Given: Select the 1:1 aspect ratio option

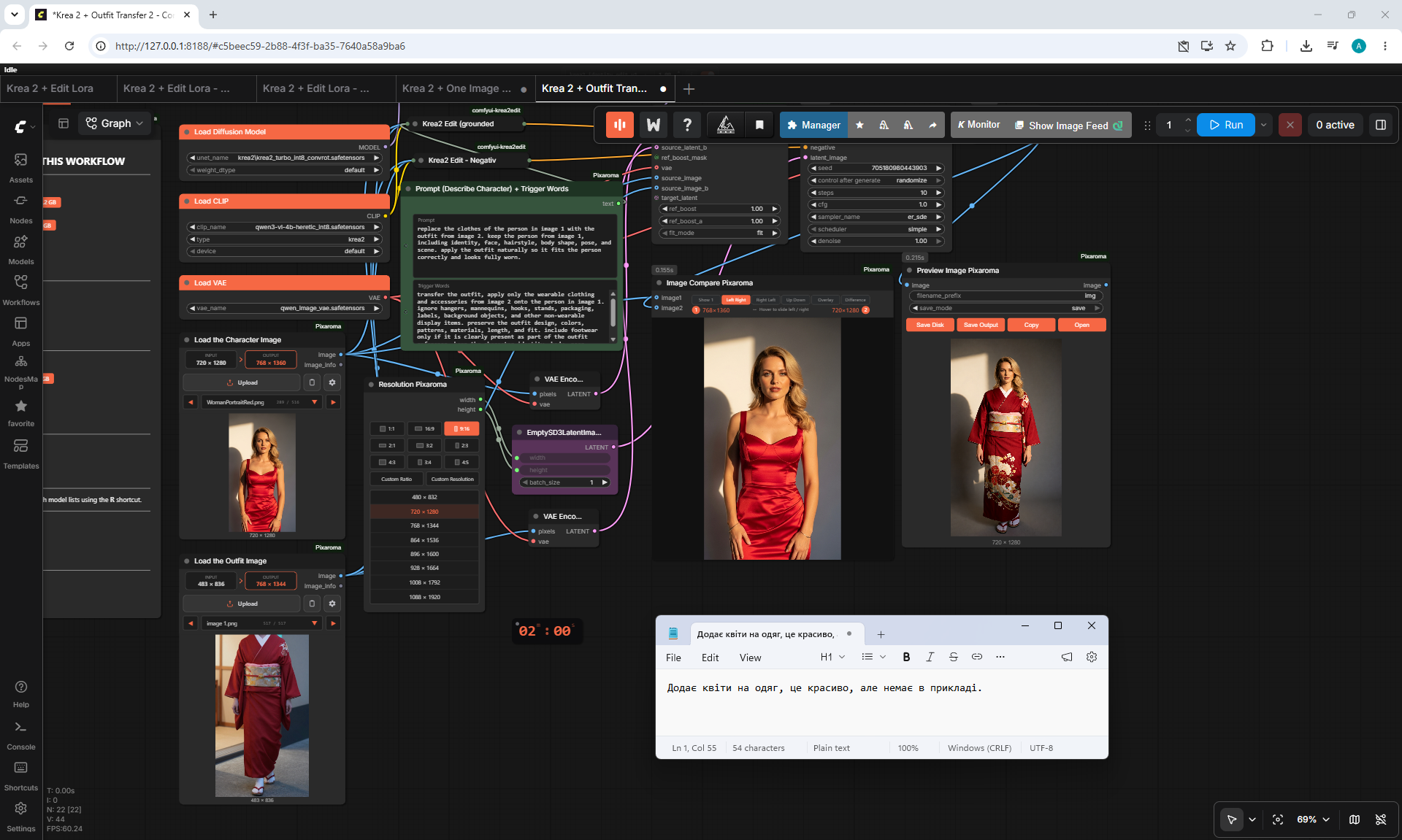Looking at the screenshot, I should pos(387,428).
